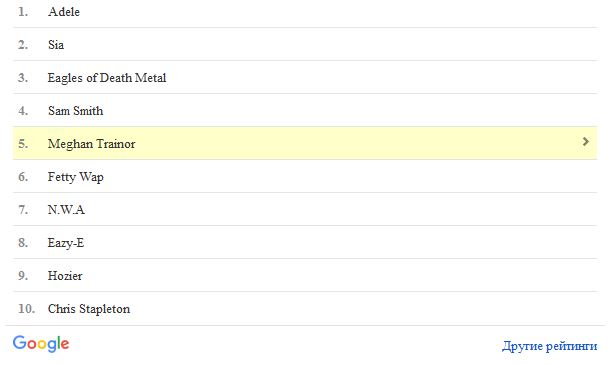Click rank number 7 beside N.W.A
The width and height of the screenshot is (615, 366).
[23, 209]
